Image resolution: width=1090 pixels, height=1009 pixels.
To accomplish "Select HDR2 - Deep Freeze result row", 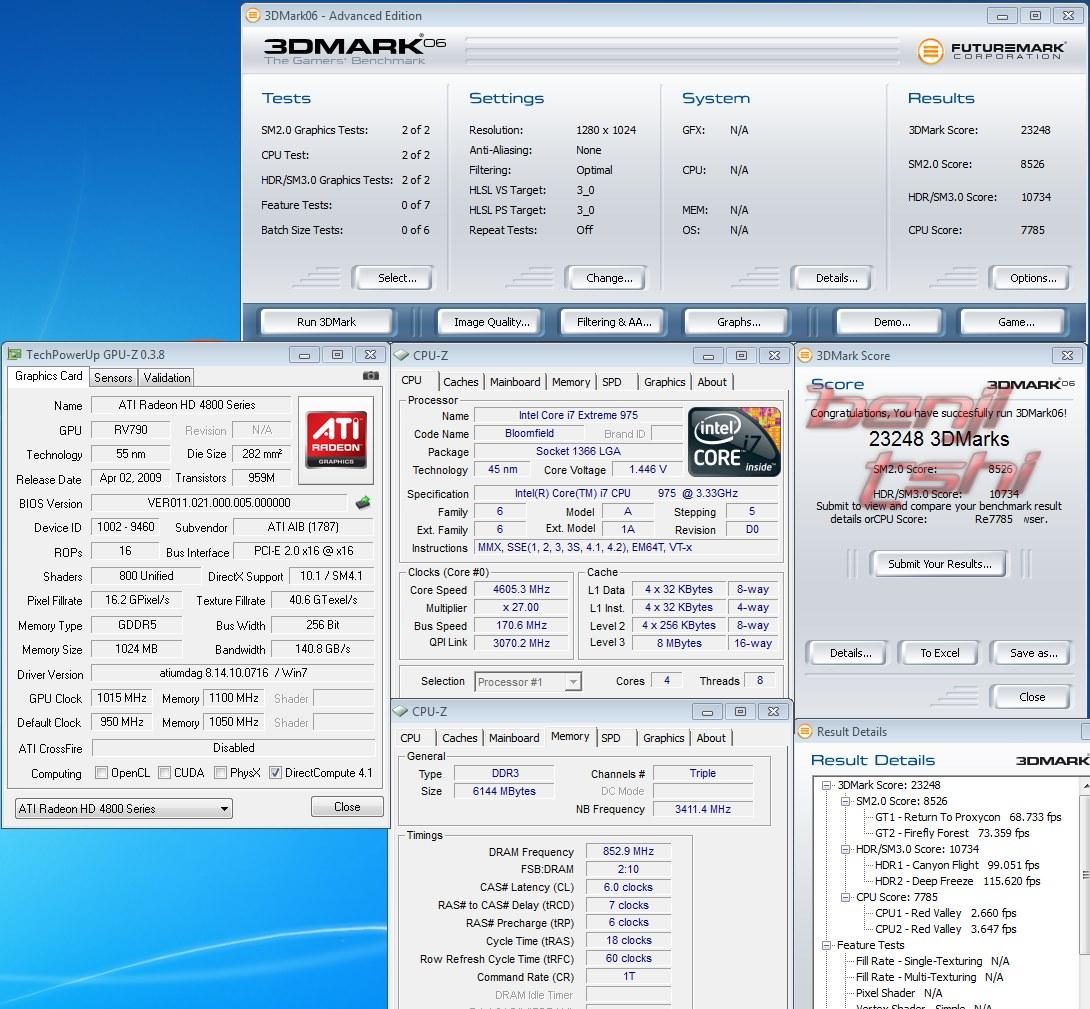I will pos(957,881).
